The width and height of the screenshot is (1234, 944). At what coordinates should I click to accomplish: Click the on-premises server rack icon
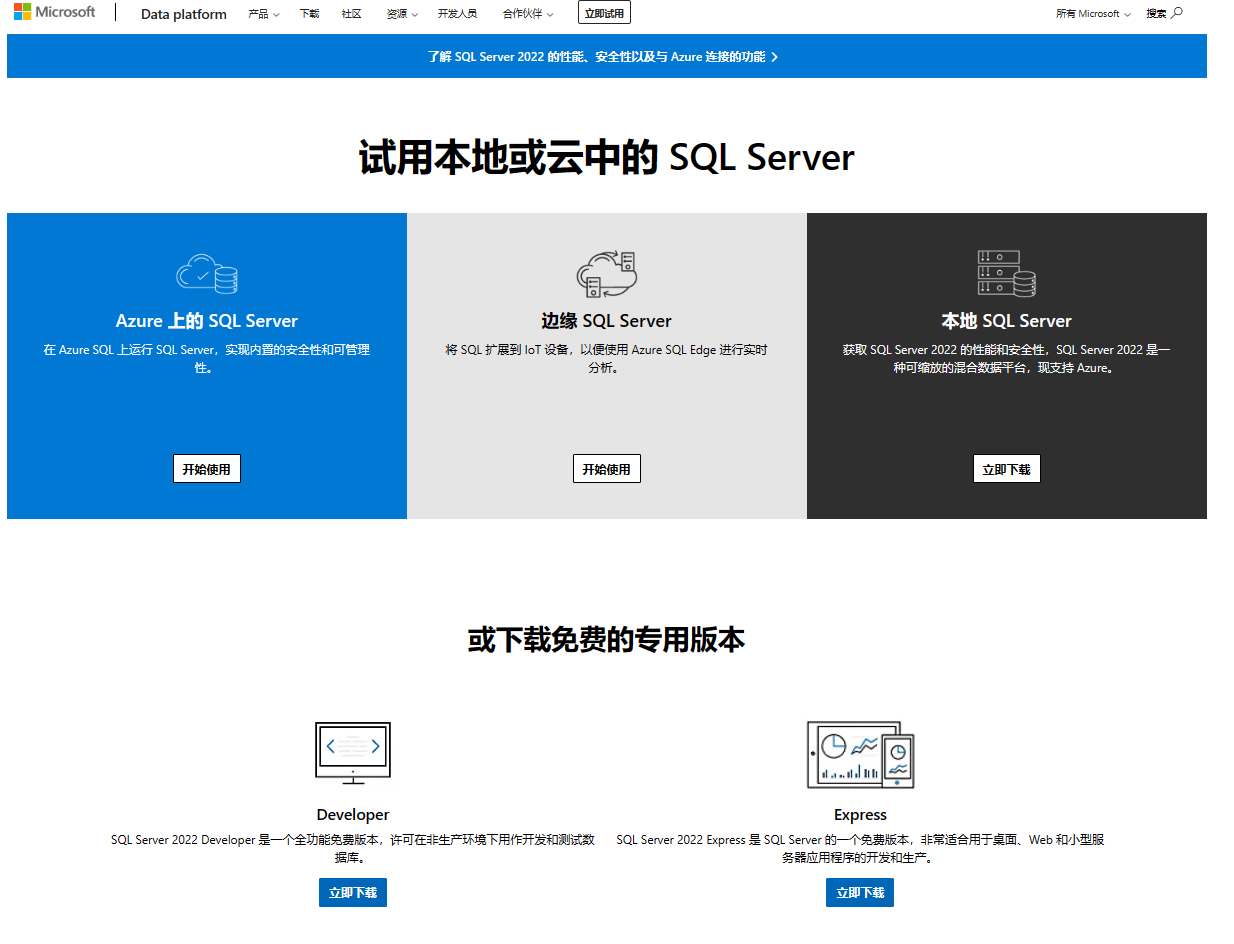click(1007, 273)
